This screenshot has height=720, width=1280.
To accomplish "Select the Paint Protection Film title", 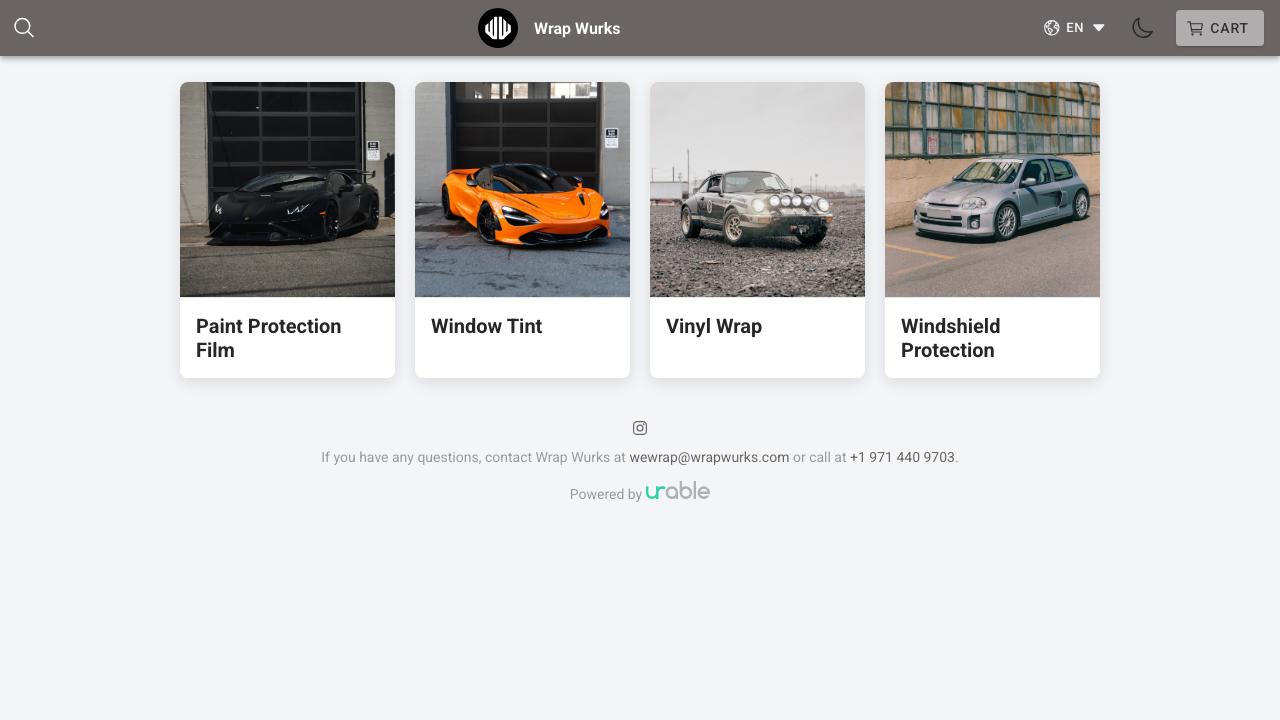I will [x=268, y=338].
